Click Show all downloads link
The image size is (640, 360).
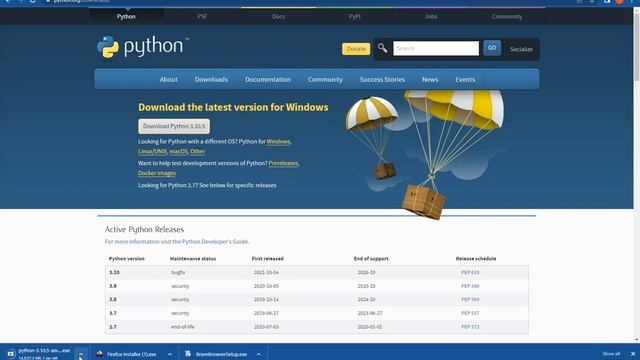(611, 354)
